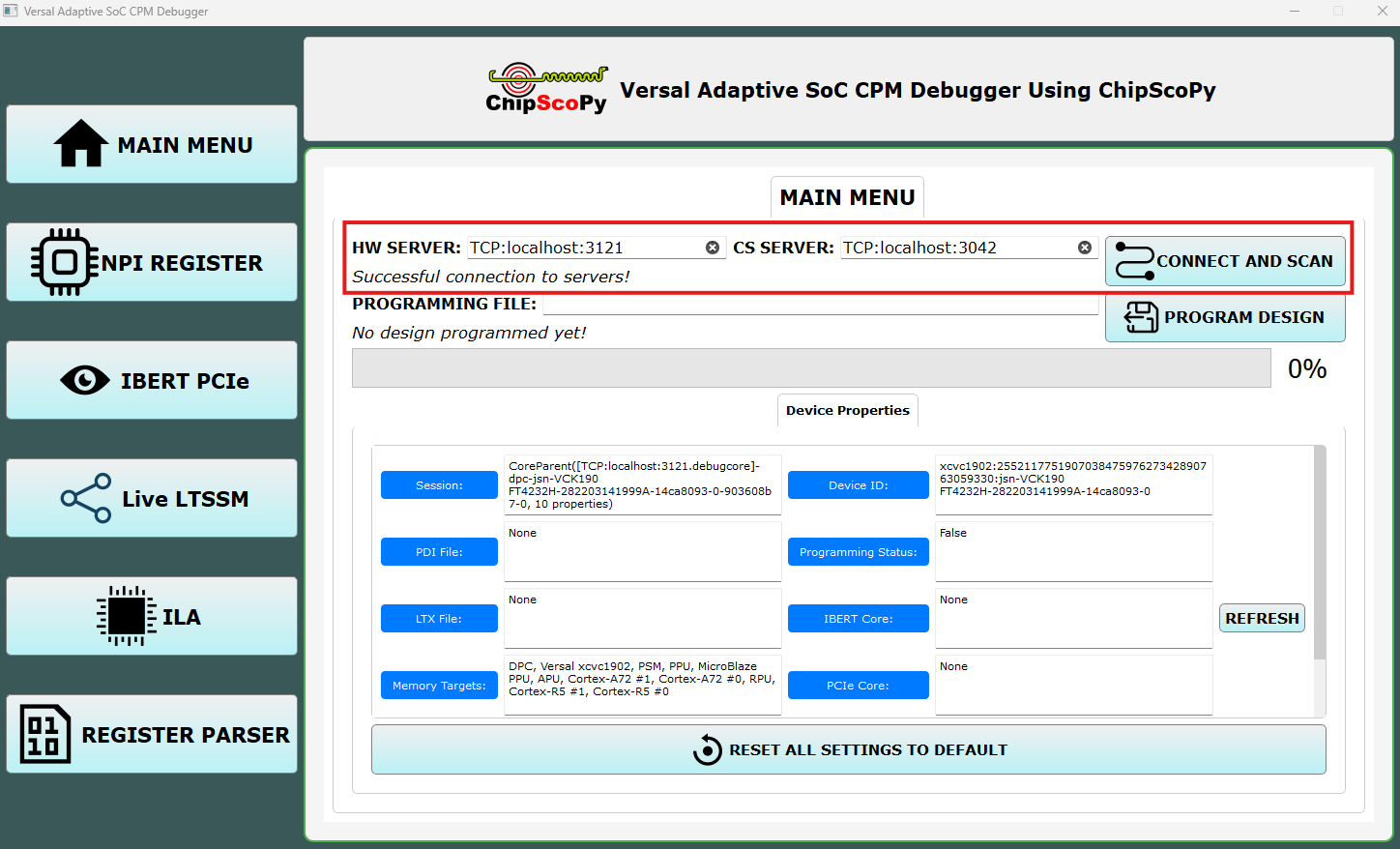Screen dimensions: 1400x849
Task: Click the reset icon on RESET ALL SETTINGS
Action: [708, 749]
